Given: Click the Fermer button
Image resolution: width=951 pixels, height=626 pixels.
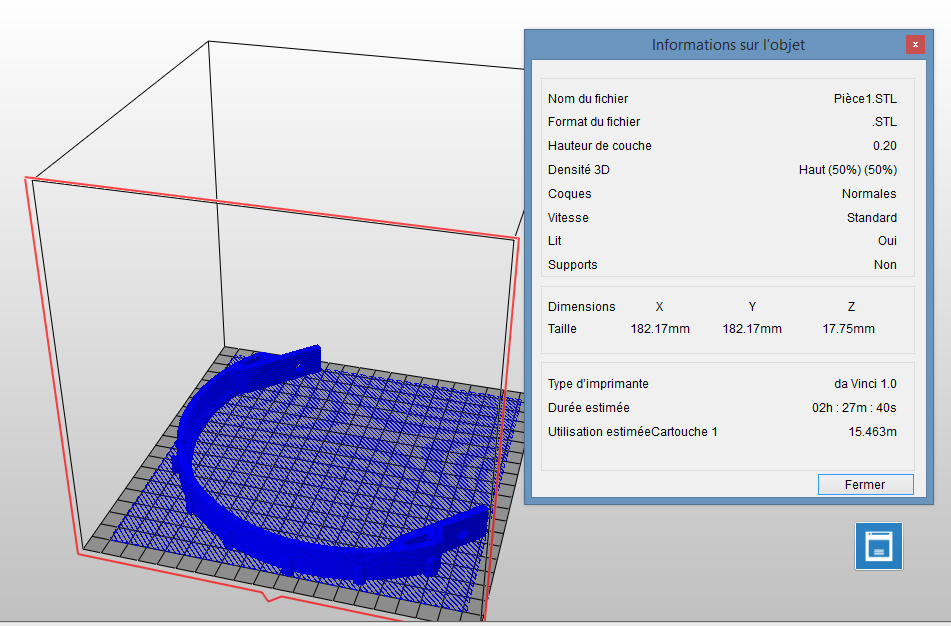Looking at the screenshot, I should pyautogui.click(x=865, y=484).
